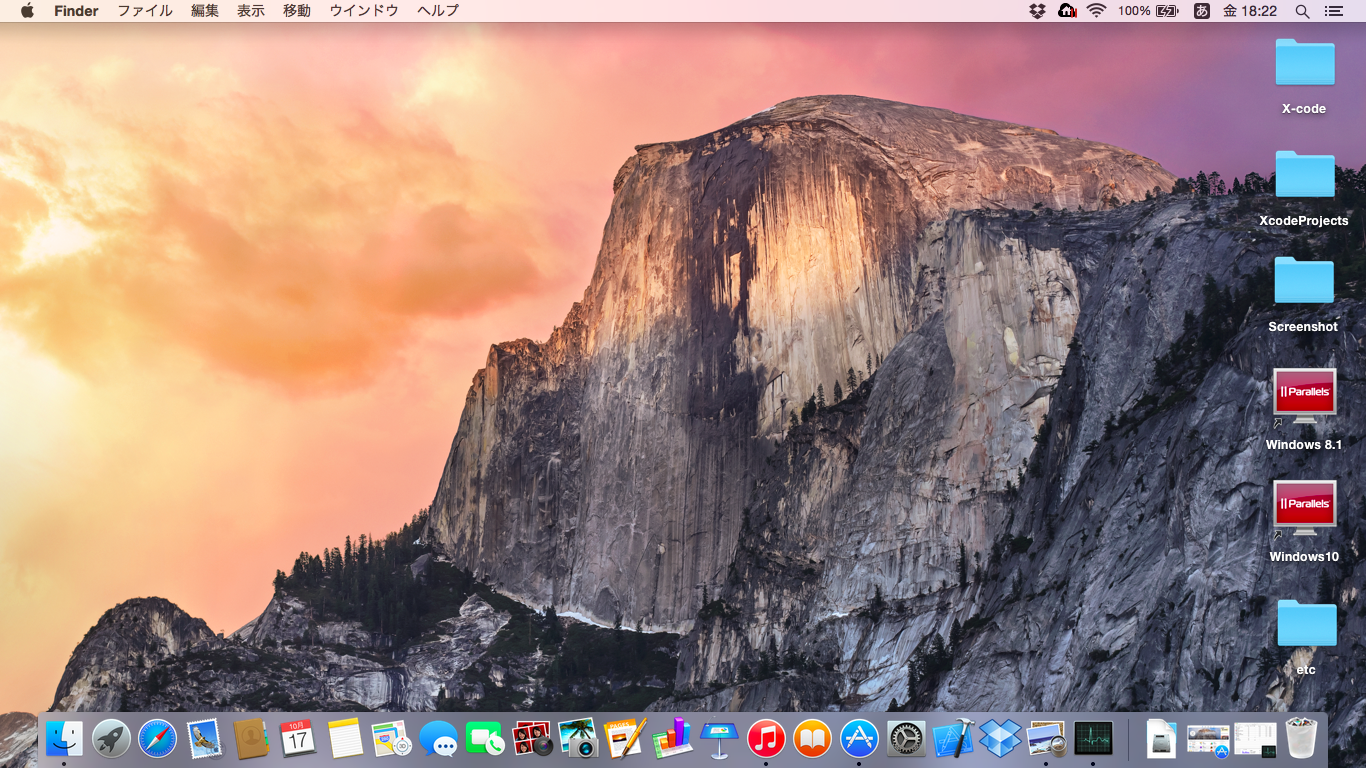Open System Preferences gear icon
Screen dimensions: 1366x768
[x=906, y=739]
